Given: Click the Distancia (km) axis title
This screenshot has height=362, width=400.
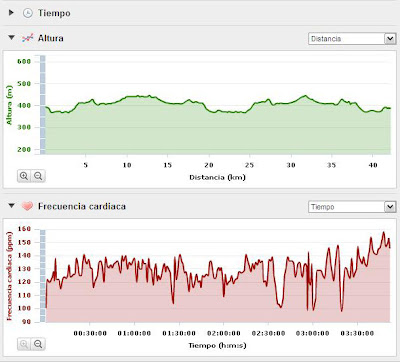Looking at the screenshot, I should 217,177.
